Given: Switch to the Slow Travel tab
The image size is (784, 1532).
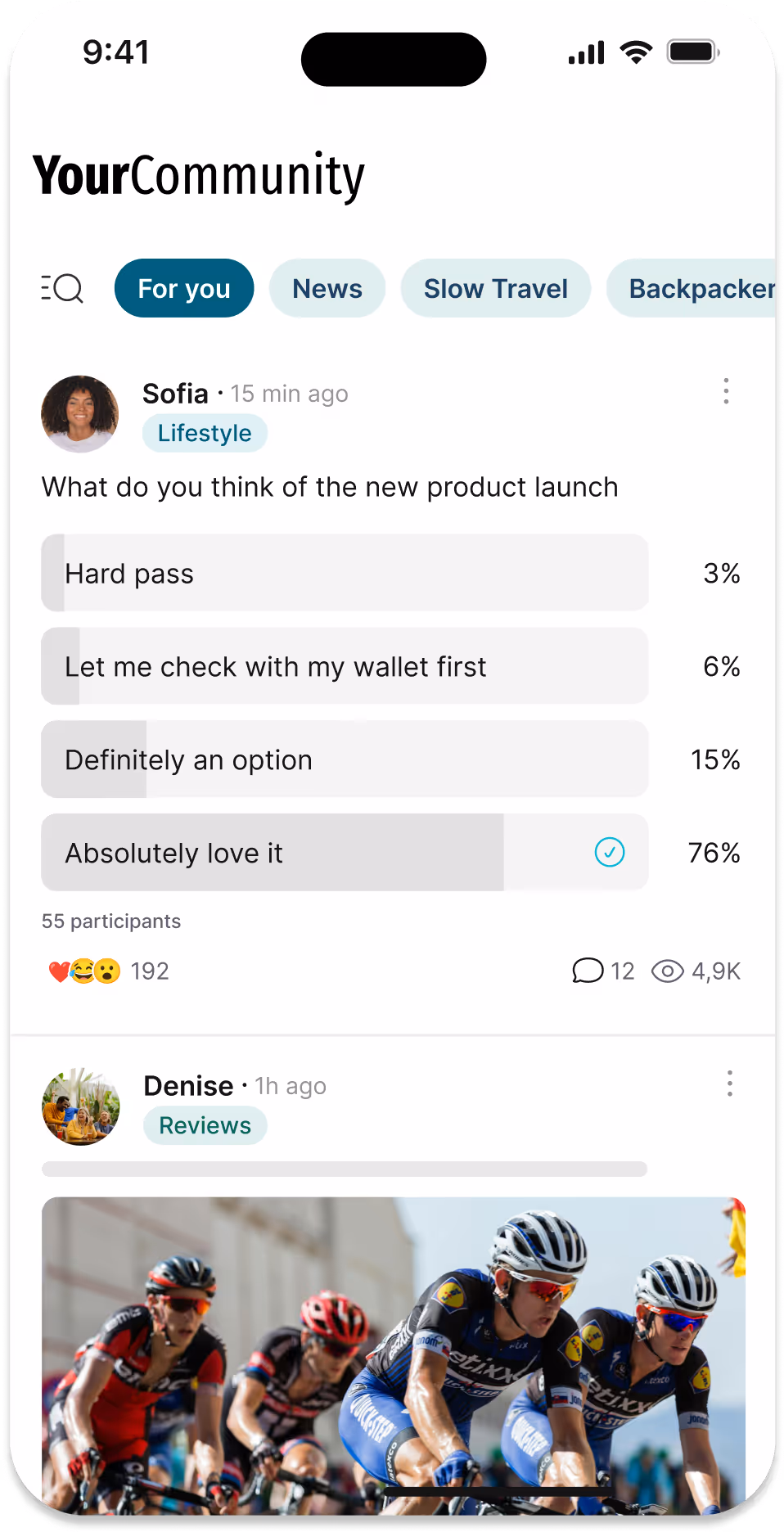Looking at the screenshot, I should pyautogui.click(x=494, y=288).
